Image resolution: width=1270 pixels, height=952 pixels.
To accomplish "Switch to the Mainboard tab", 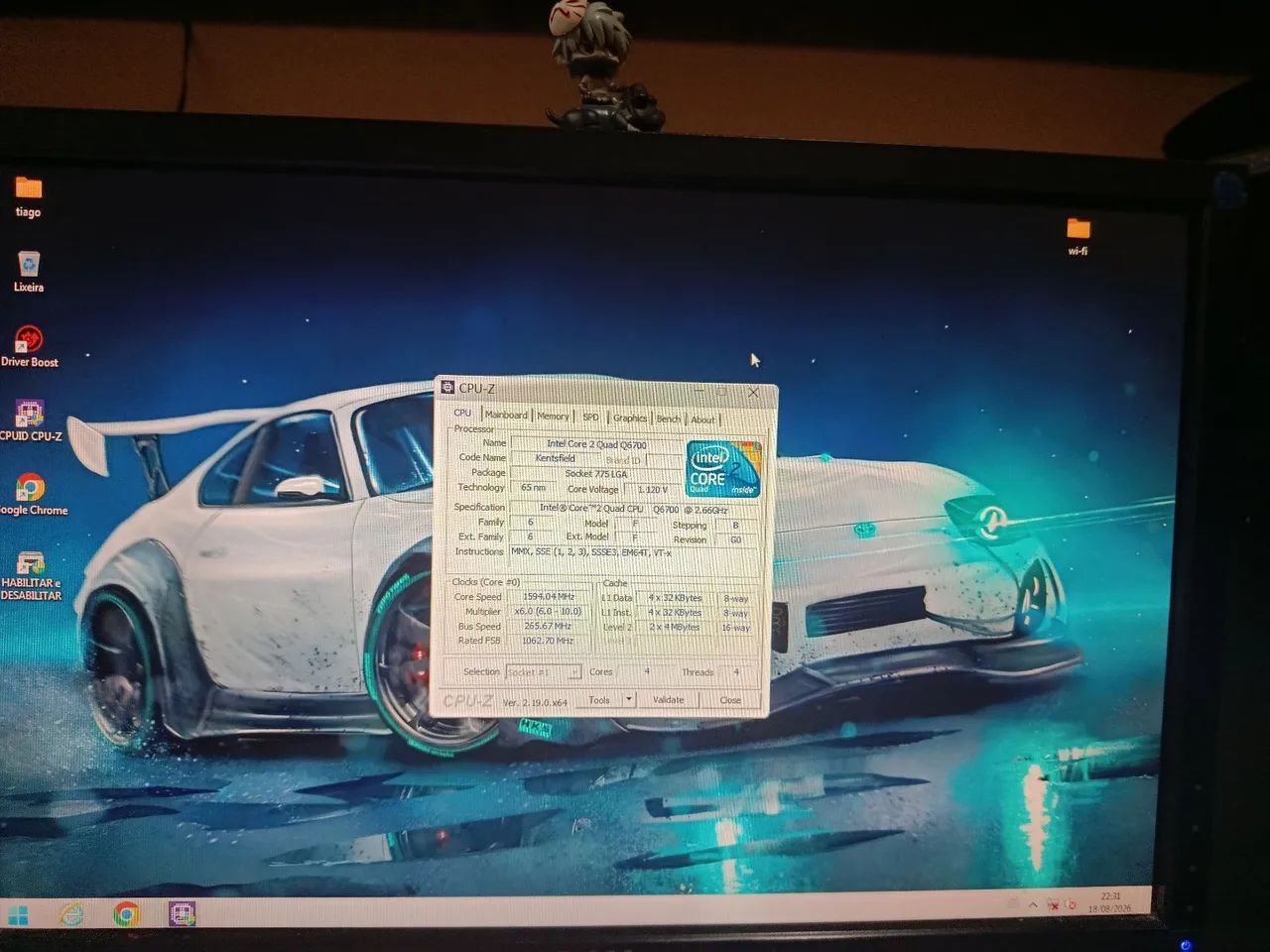I will (x=506, y=415).
